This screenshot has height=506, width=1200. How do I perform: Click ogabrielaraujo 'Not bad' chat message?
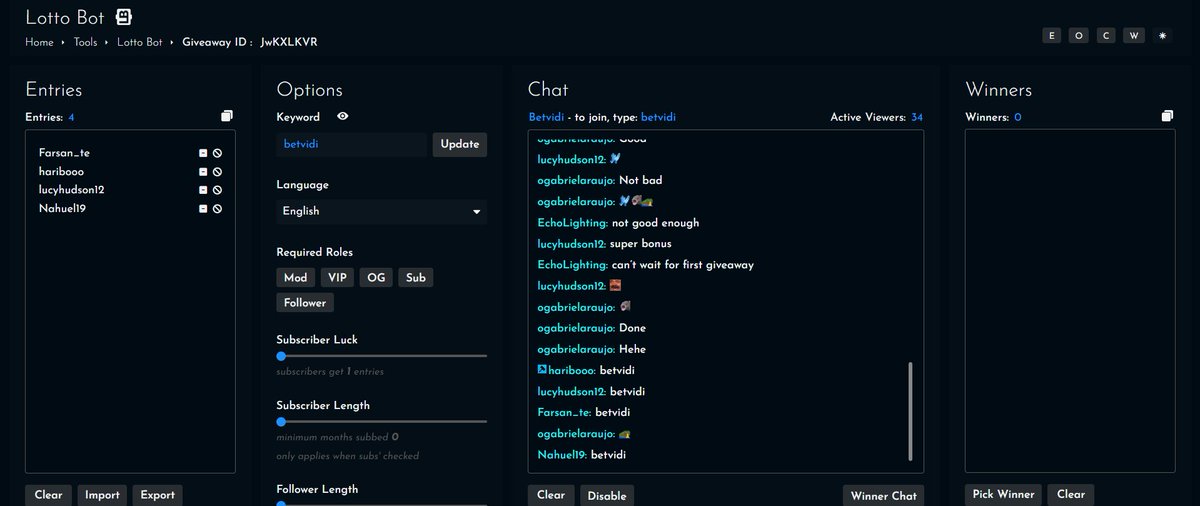tap(599, 180)
